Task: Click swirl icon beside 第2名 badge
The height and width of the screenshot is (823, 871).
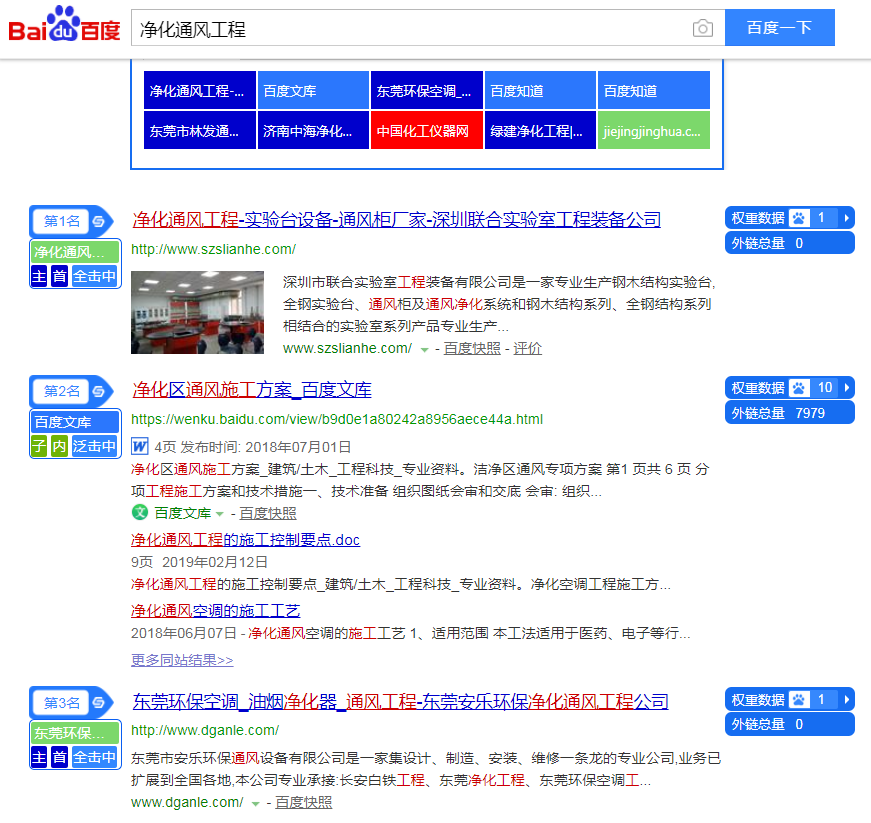Action: [x=99, y=392]
